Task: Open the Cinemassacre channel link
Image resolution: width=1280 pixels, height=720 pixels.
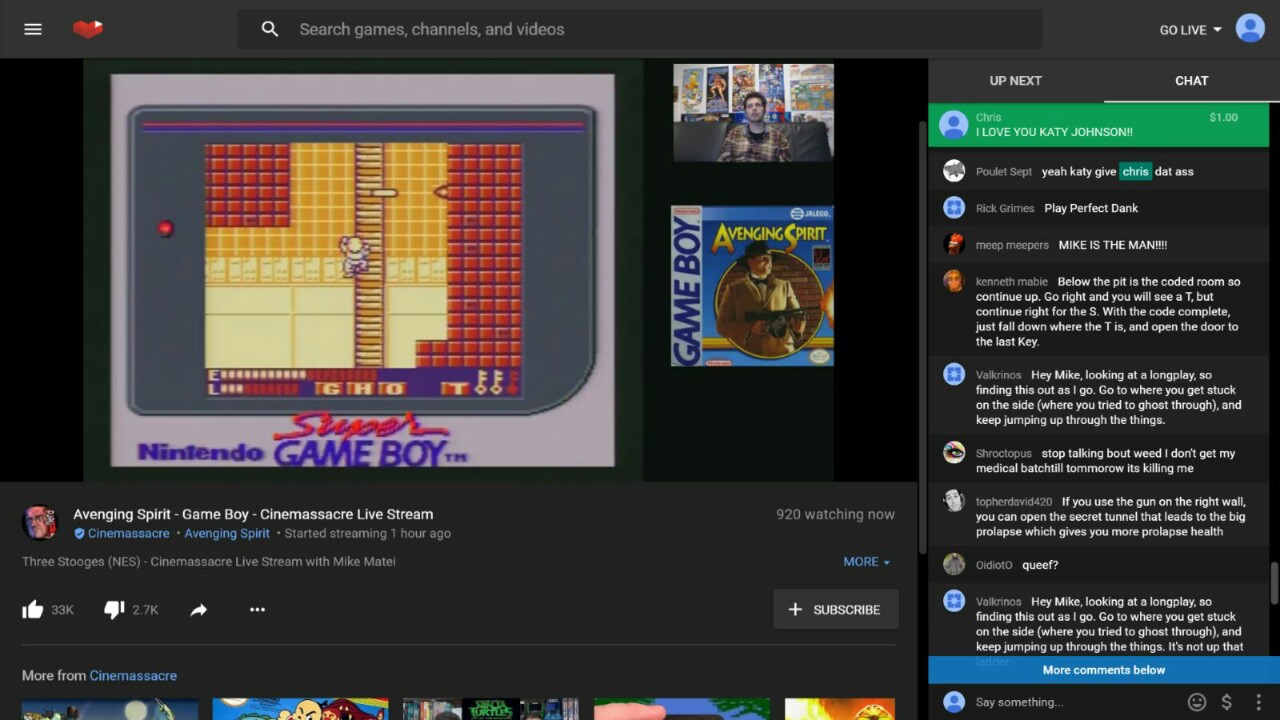Action: coord(129,533)
